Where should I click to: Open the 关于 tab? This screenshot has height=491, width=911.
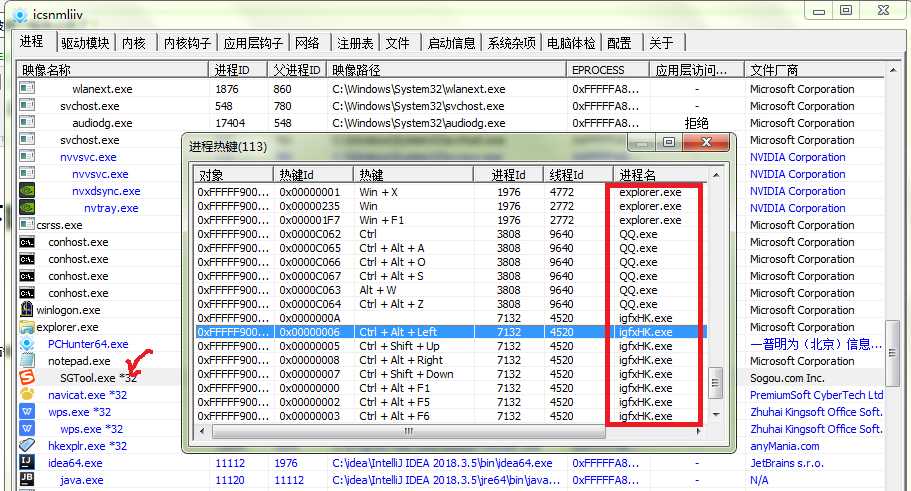click(x=662, y=43)
